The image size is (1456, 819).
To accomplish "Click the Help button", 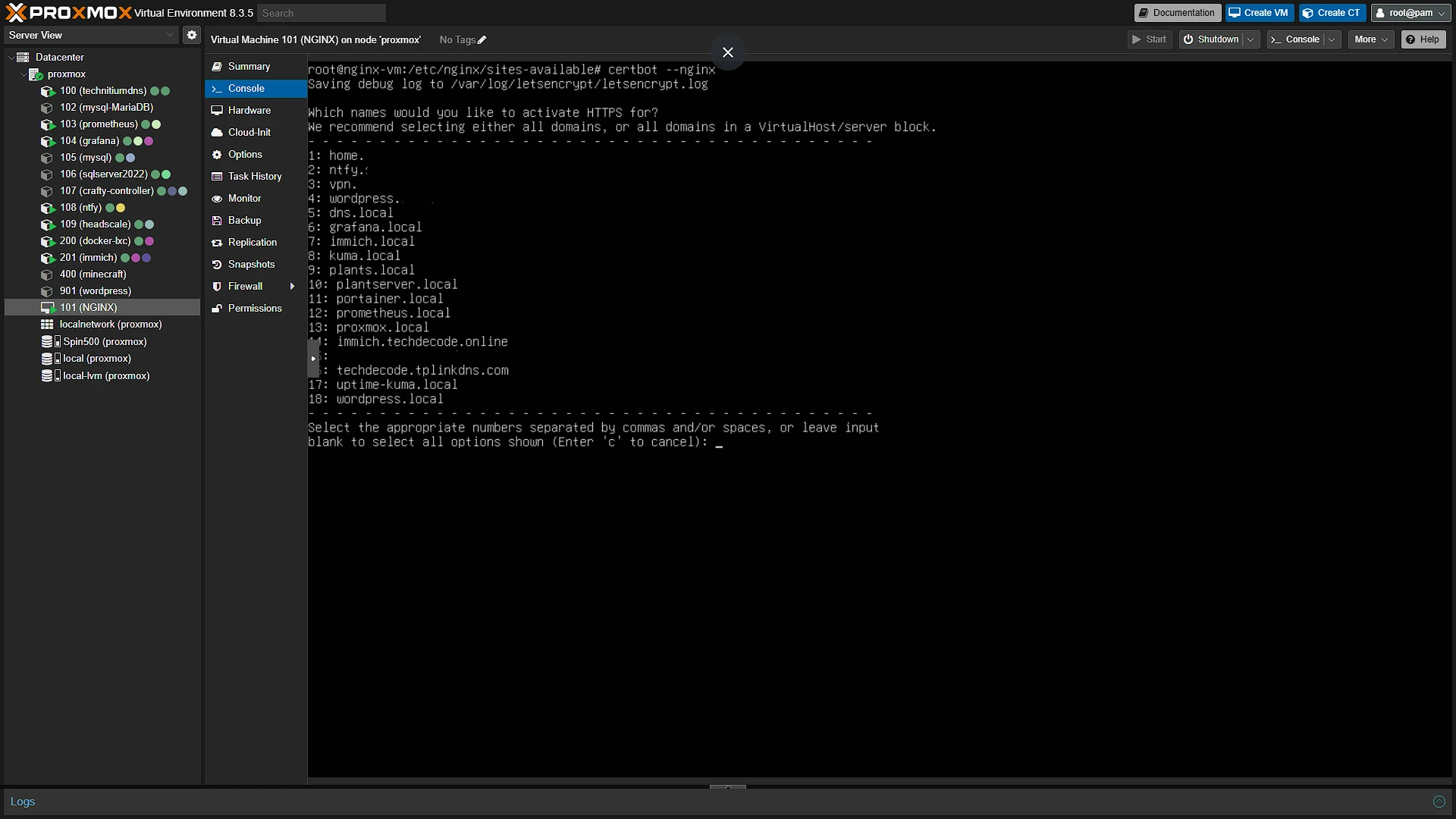I will pyautogui.click(x=1423, y=39).
